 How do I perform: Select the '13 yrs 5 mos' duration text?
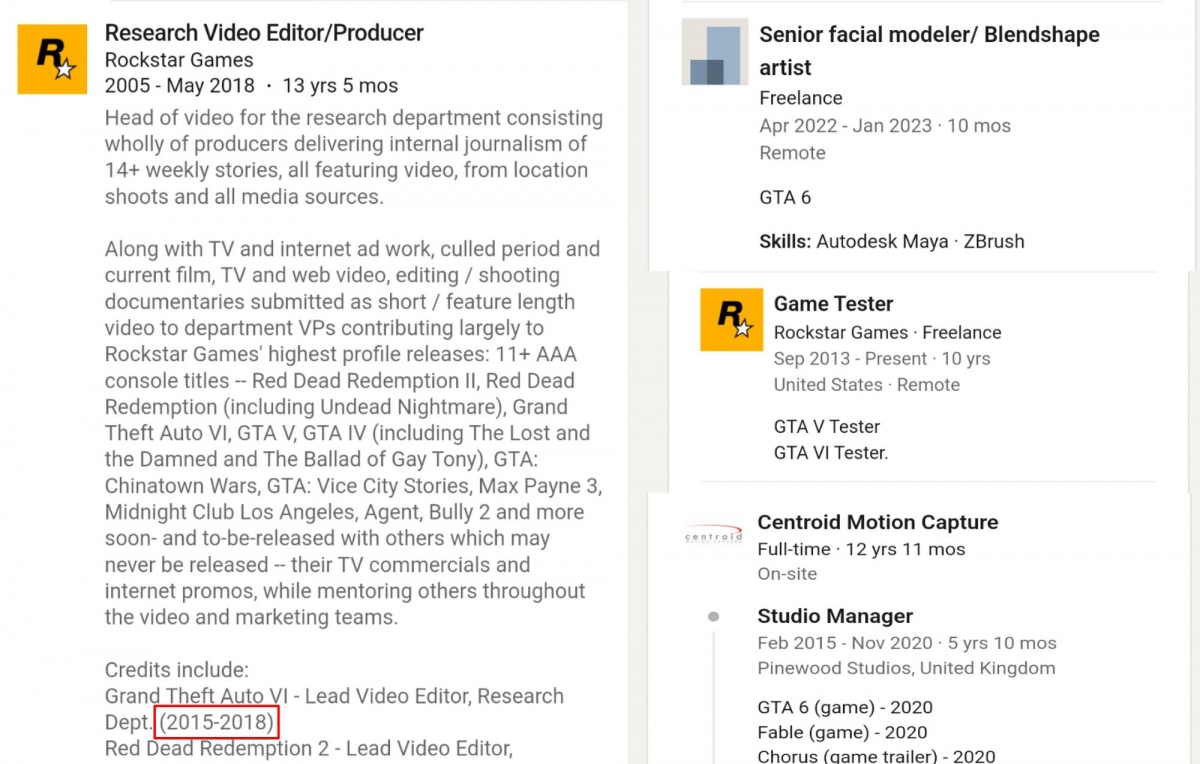(340, 86)
